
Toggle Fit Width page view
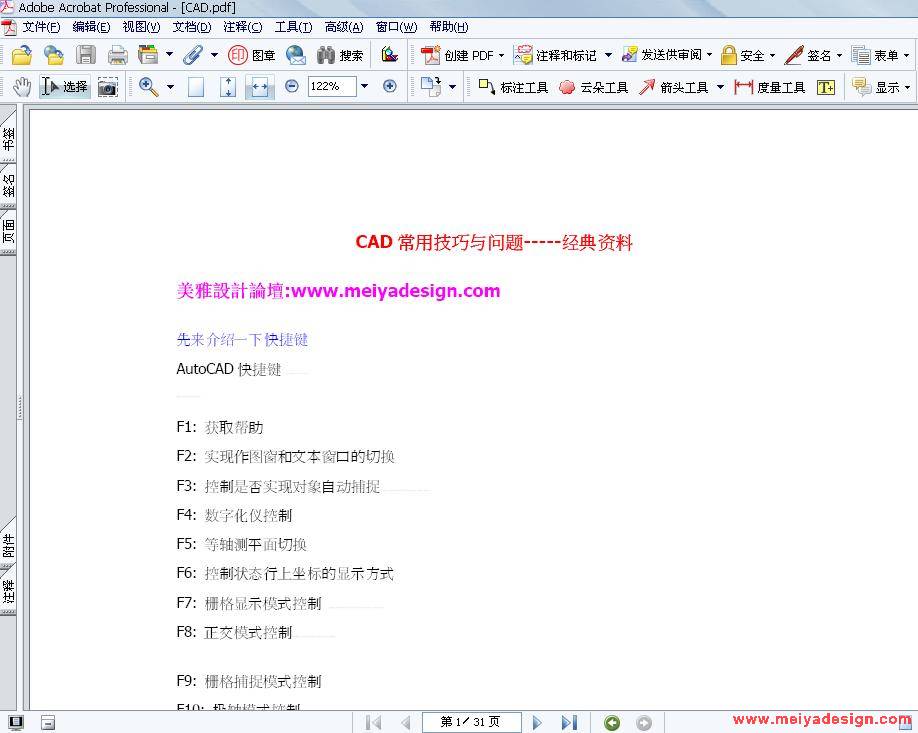[x=259, y=87]
